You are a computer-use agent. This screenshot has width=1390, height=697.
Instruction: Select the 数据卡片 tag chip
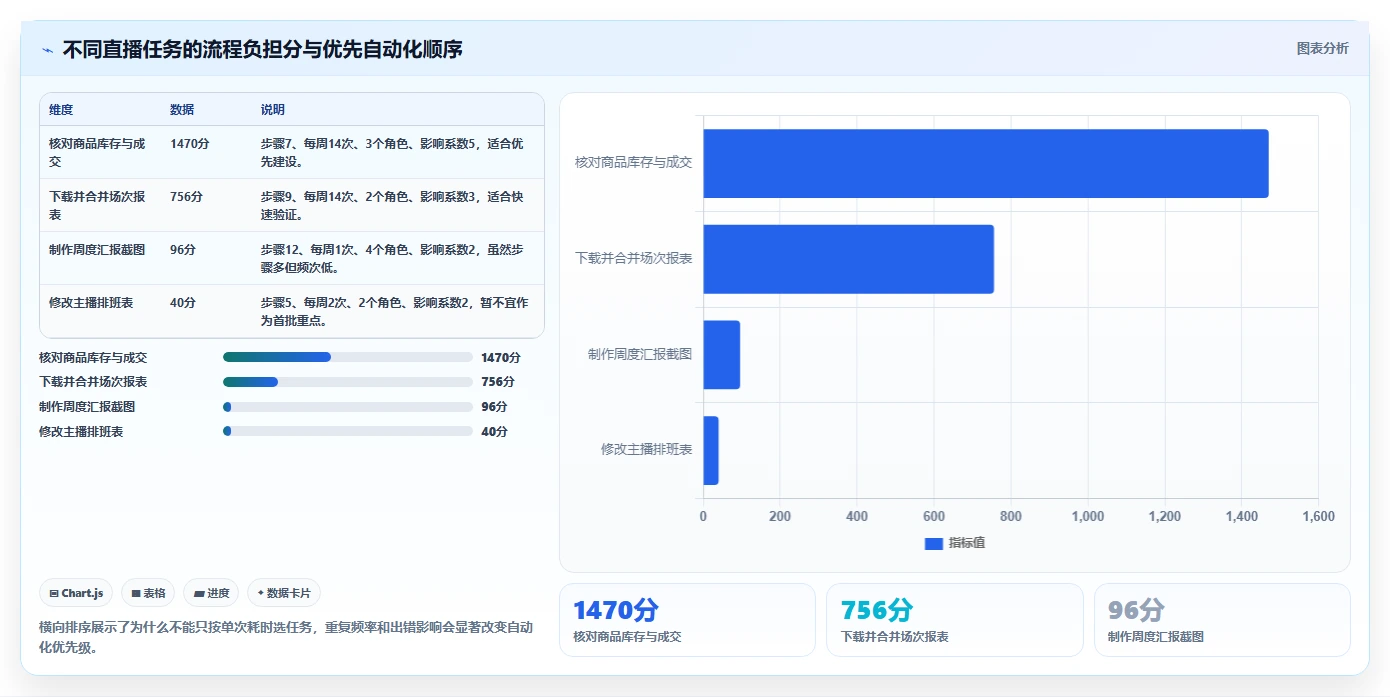[284, 593]
